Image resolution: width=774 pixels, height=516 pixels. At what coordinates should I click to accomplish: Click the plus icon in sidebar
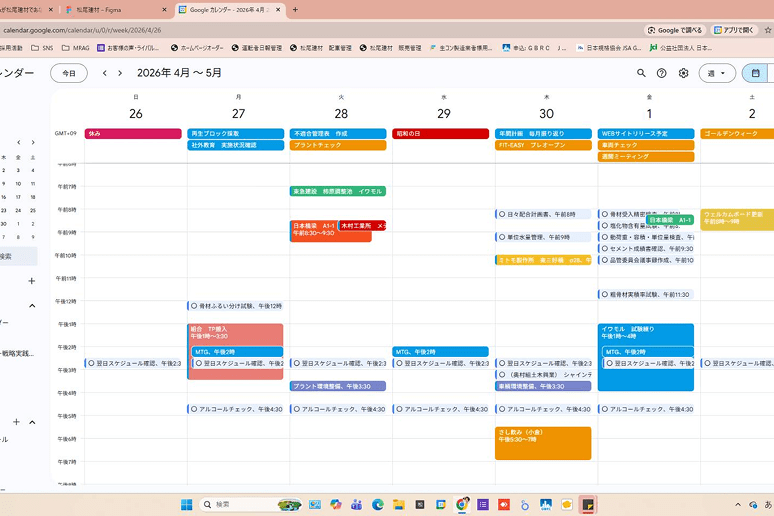pos(32,281)
